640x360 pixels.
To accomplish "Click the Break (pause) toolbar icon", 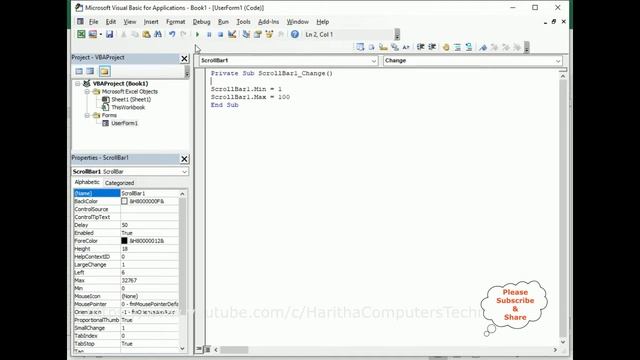I will [209, 34].
